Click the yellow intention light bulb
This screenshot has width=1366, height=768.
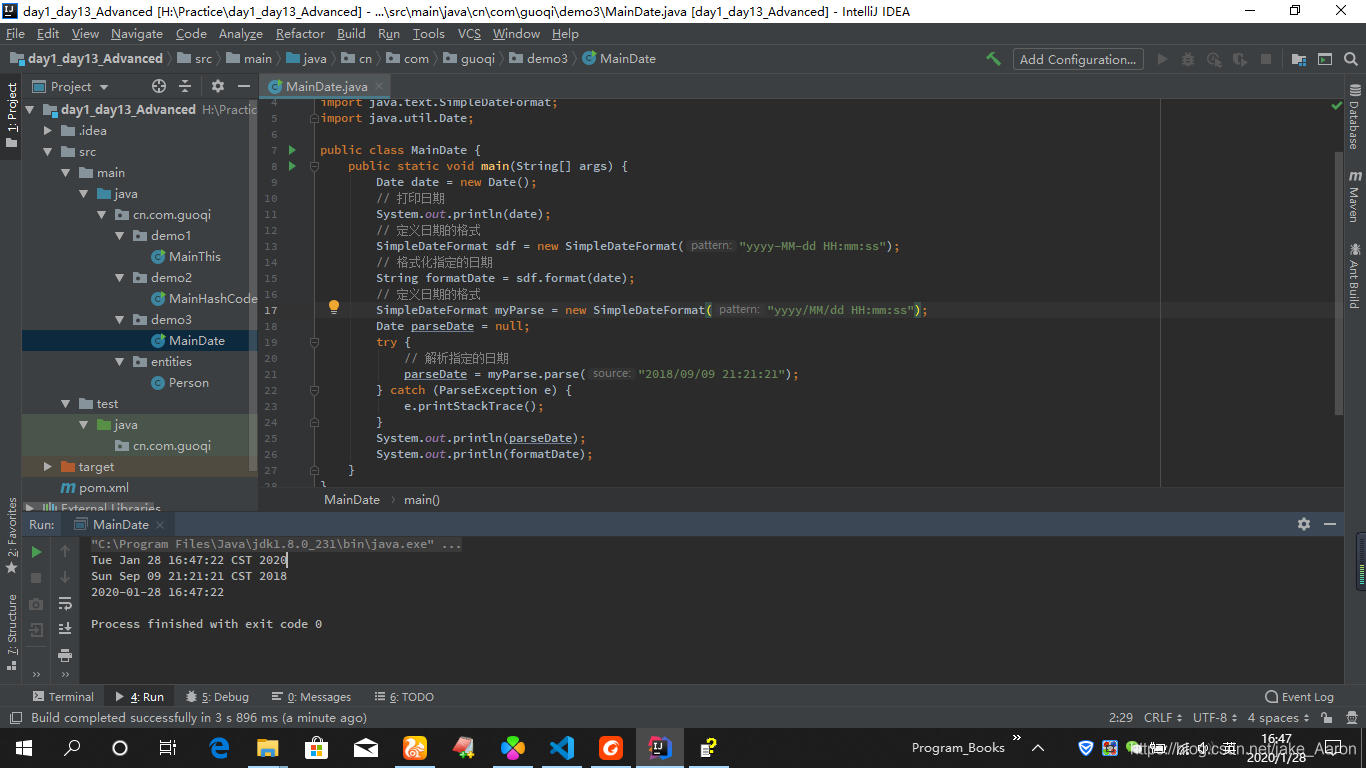[x=334, y=308]
